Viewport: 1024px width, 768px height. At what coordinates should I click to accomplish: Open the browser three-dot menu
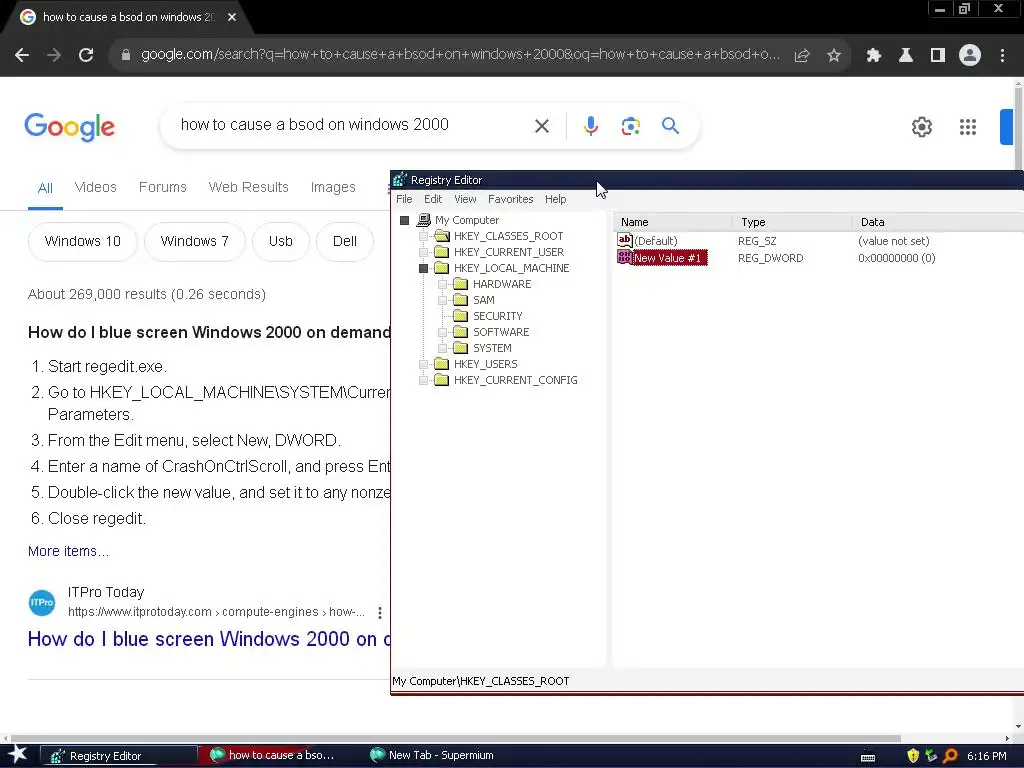pos(1002,56)
